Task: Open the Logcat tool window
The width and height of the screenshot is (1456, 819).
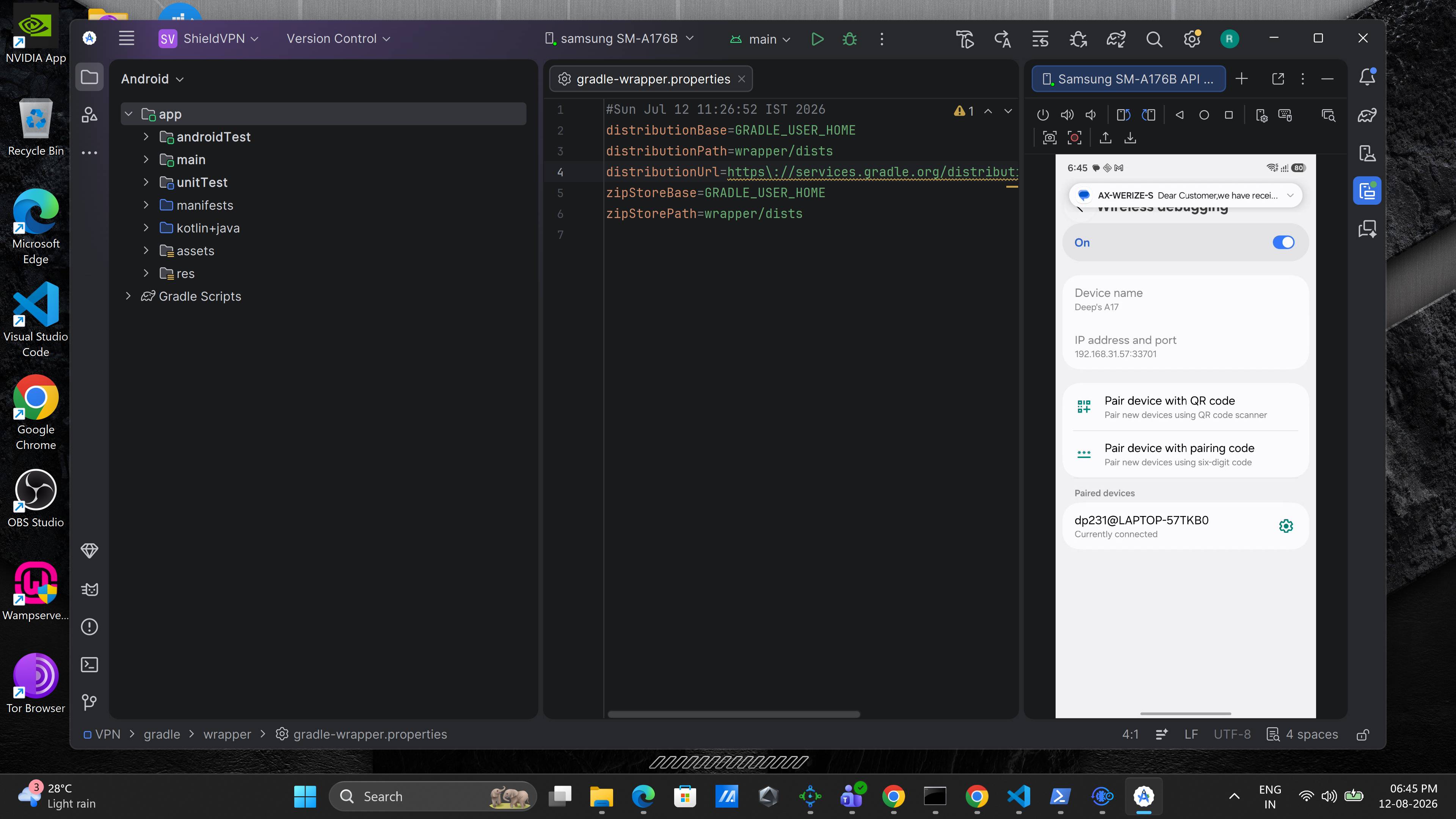Action: (89, 589)
